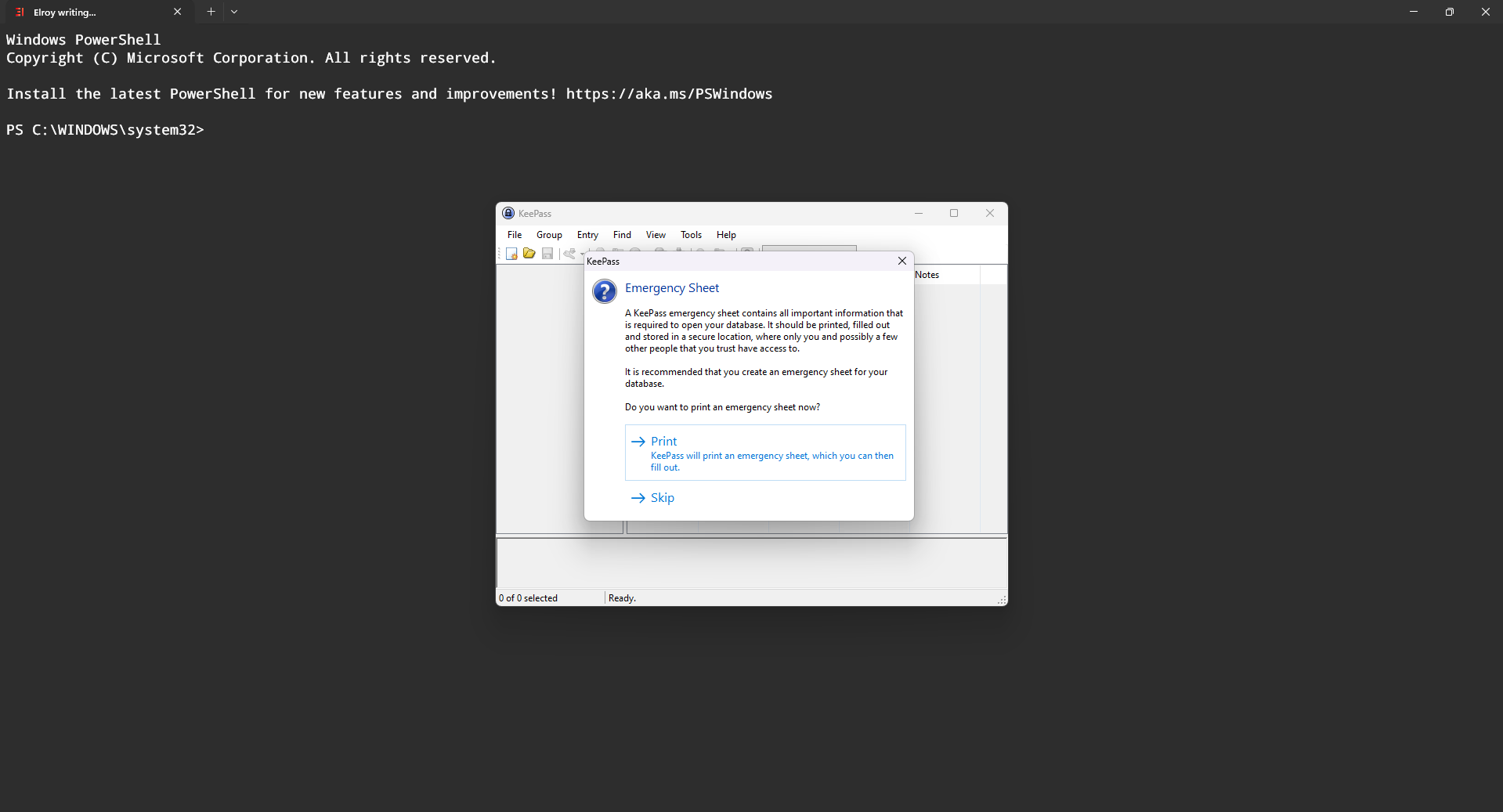
Task: Click the 'Emergency Sheet' dialog heading
Action: click(672, 288)
